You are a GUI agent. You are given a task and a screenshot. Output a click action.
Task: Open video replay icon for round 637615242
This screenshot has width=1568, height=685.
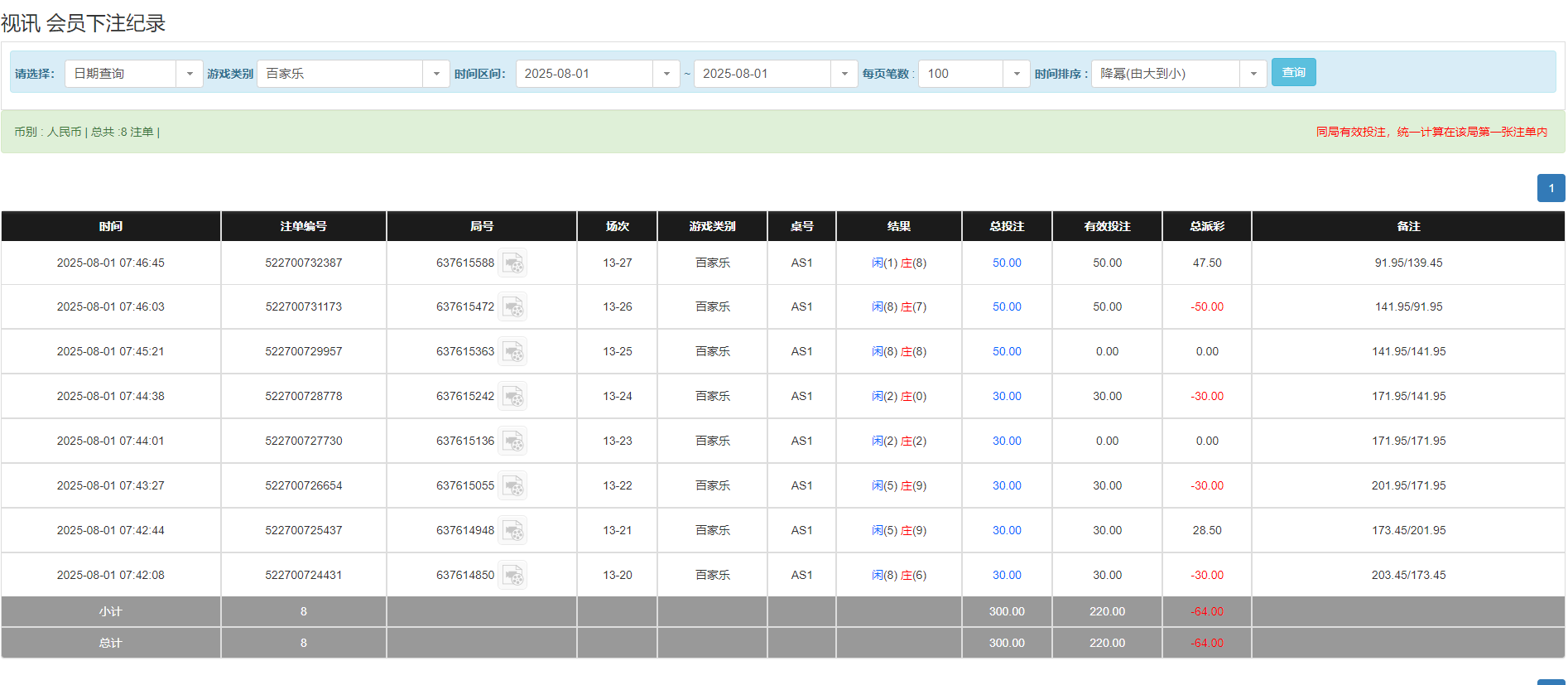coord(512,397)
